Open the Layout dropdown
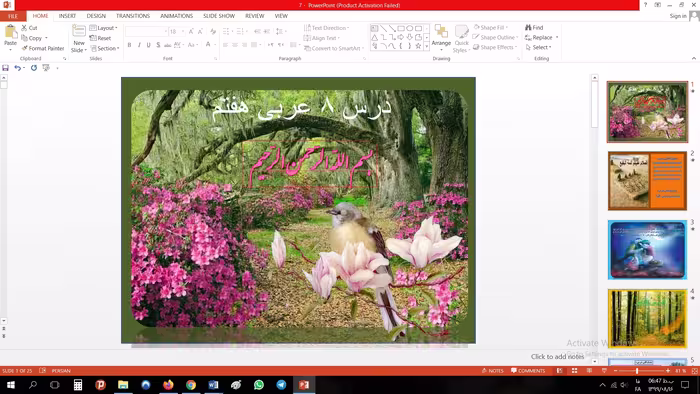This screenshot has height=394, width=700. [x=104, y=28]
